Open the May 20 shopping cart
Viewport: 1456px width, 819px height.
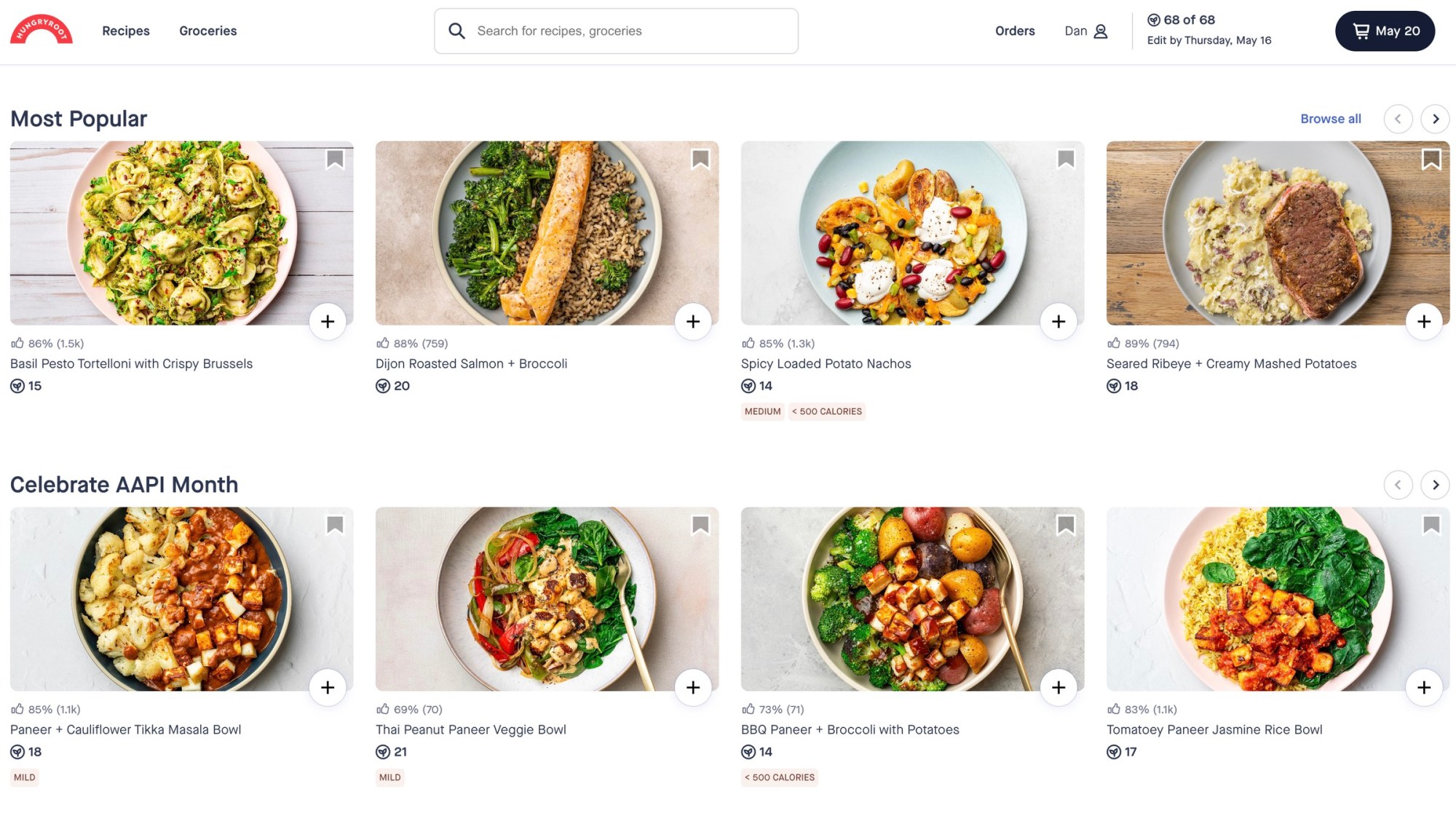click(1385, 31)
